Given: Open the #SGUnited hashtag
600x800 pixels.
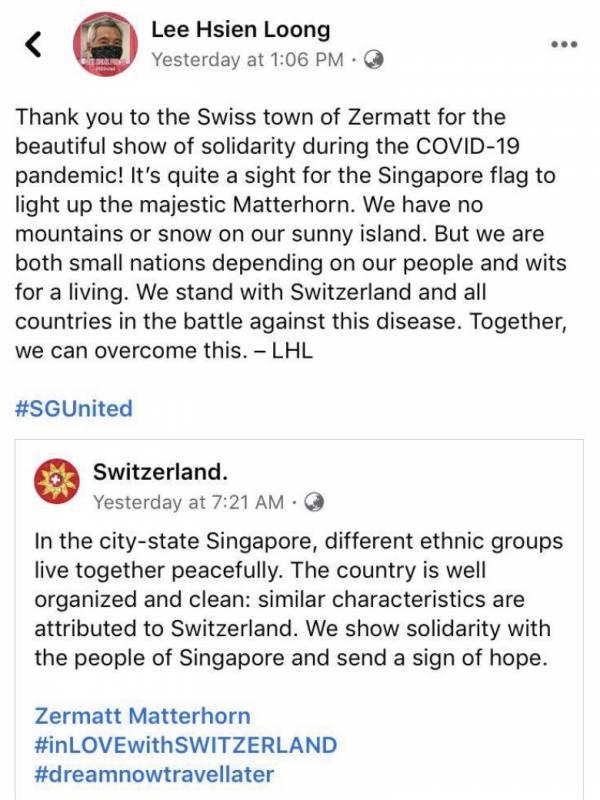Looking at the screenshot, I should (x=73, y=408).
